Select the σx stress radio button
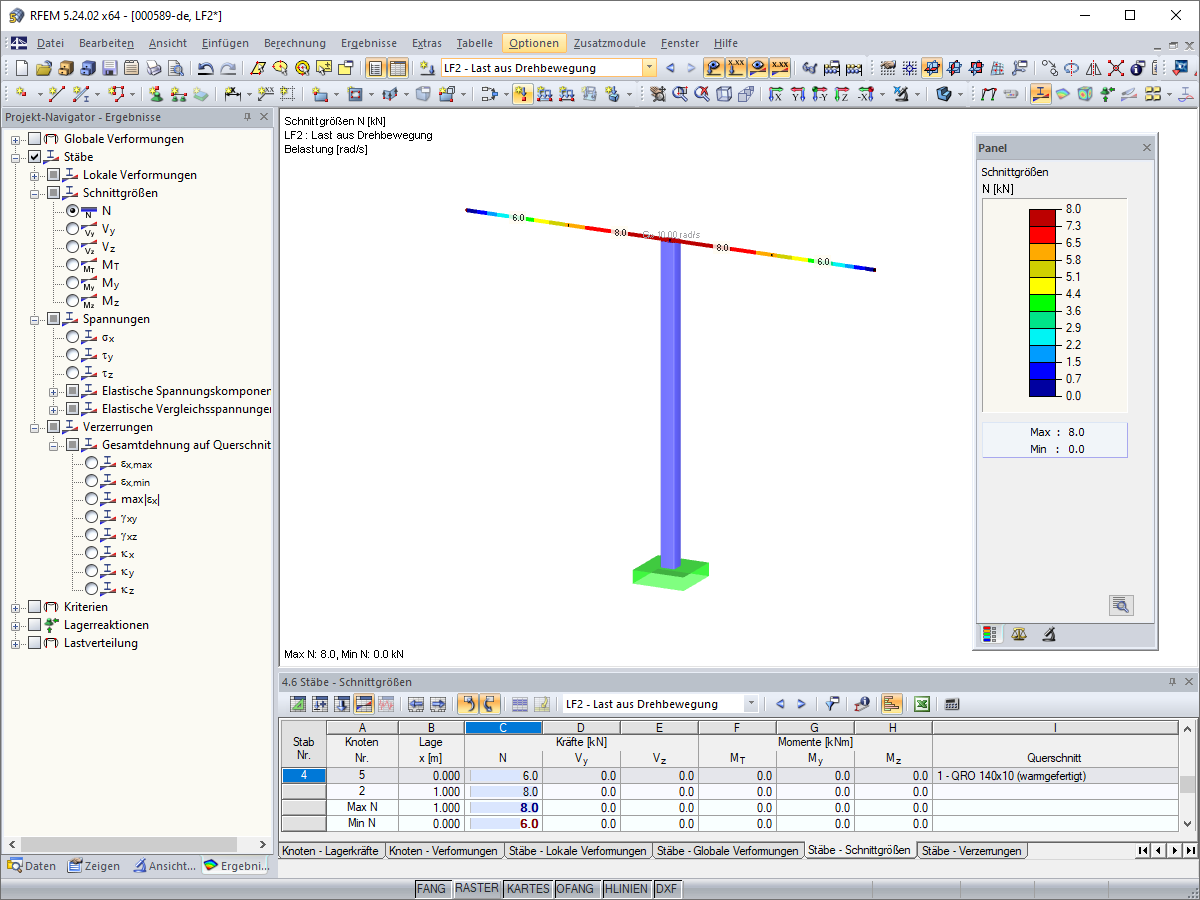1200x900 pixels. coord(73,337)
